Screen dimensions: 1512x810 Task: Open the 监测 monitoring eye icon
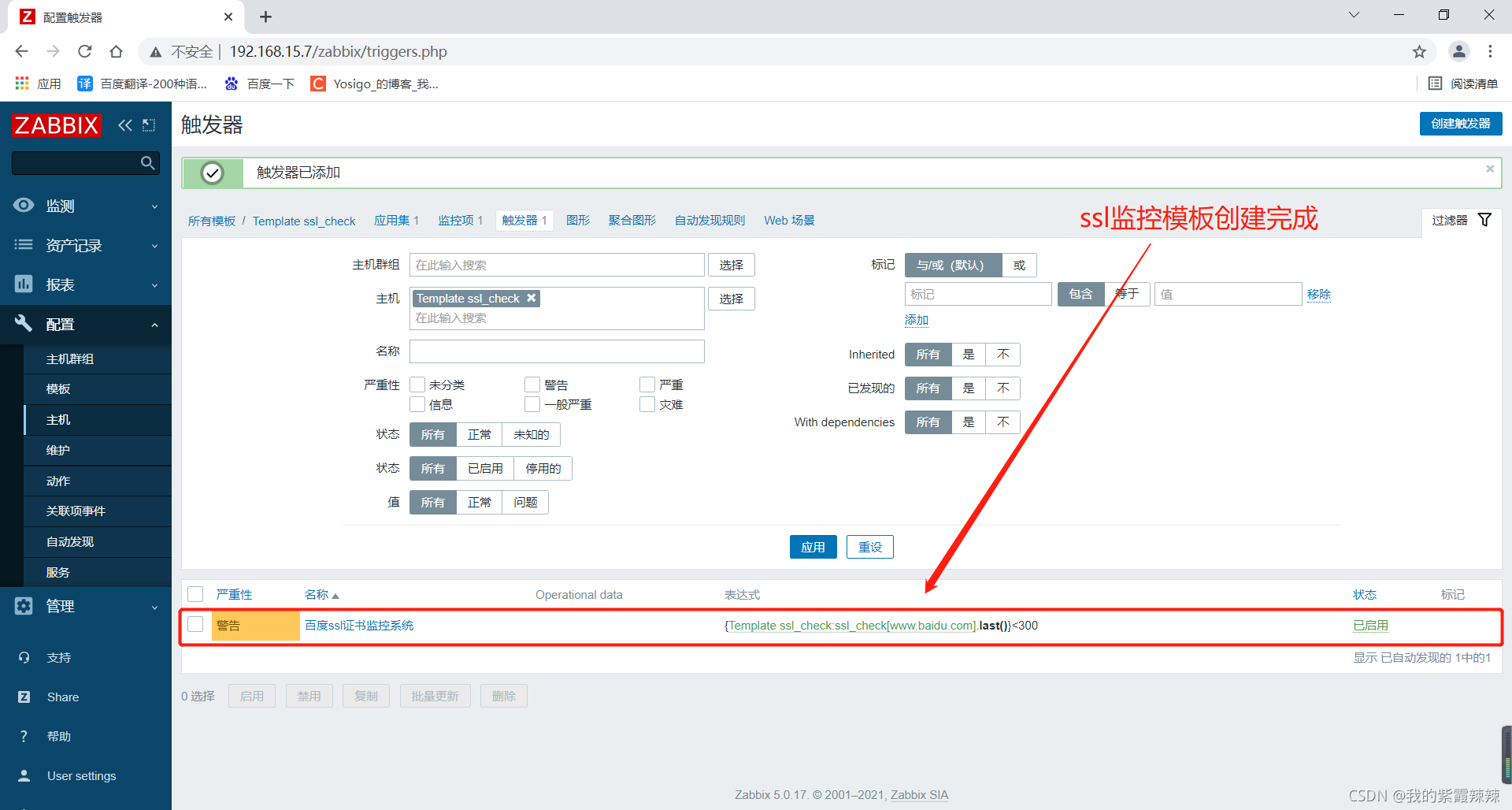[24, 206]
